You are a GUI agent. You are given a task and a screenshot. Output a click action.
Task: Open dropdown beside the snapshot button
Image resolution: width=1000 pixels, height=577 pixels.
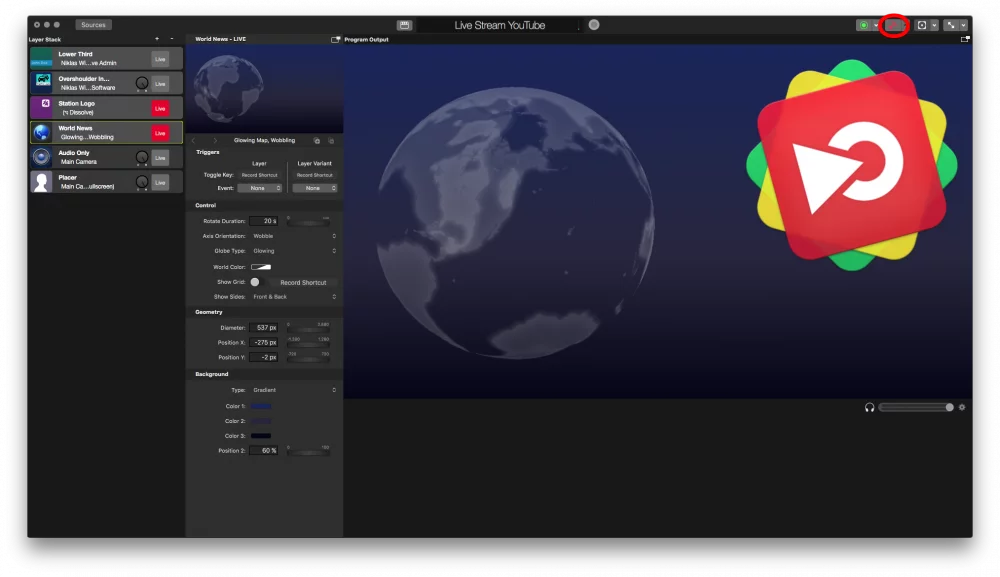(x=934, y=26)
